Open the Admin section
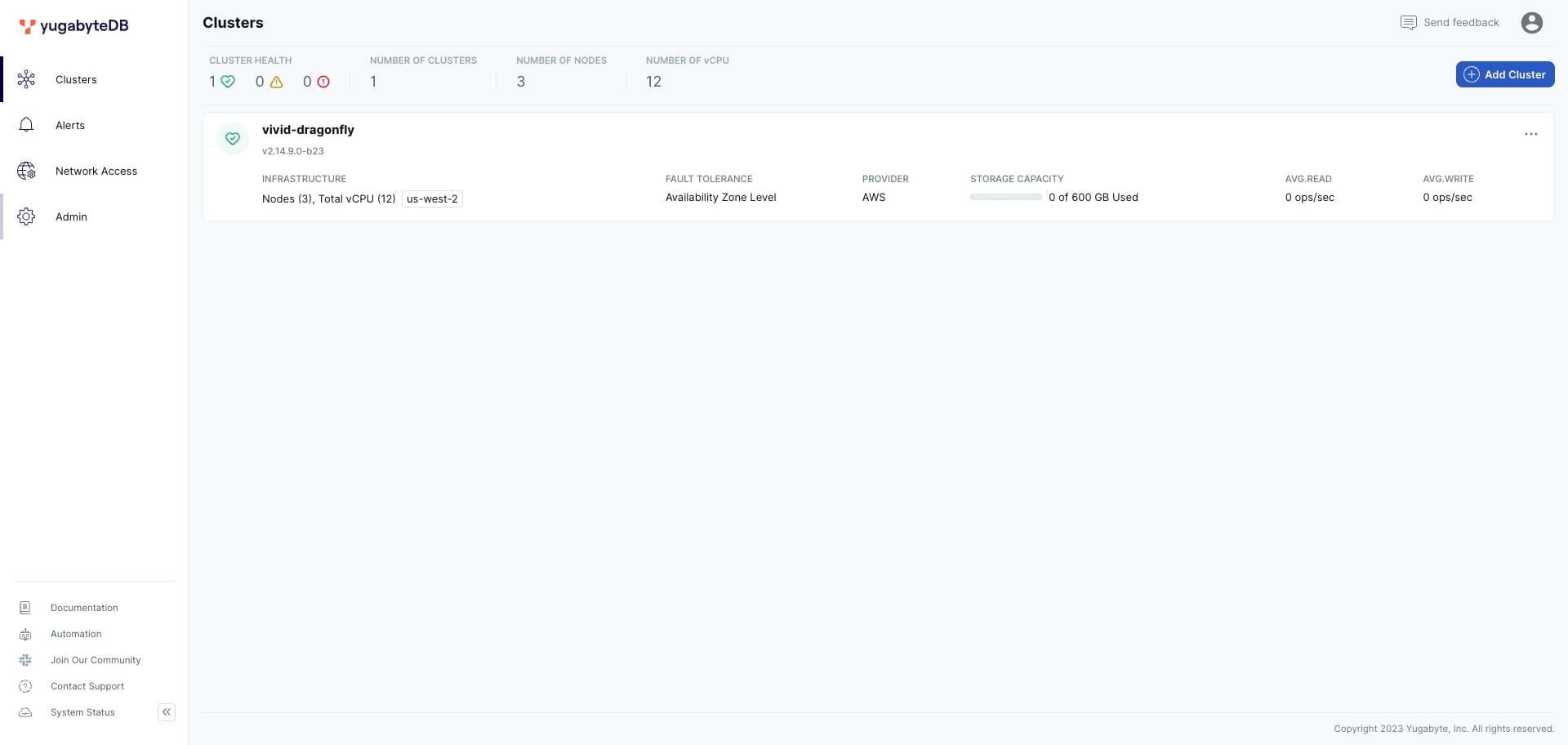 point(71,216)
